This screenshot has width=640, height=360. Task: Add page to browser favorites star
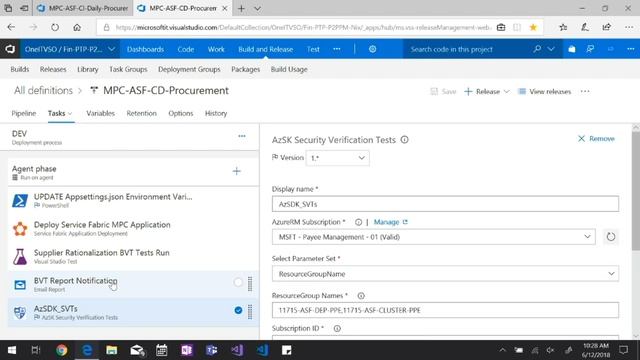coord(533,27)
